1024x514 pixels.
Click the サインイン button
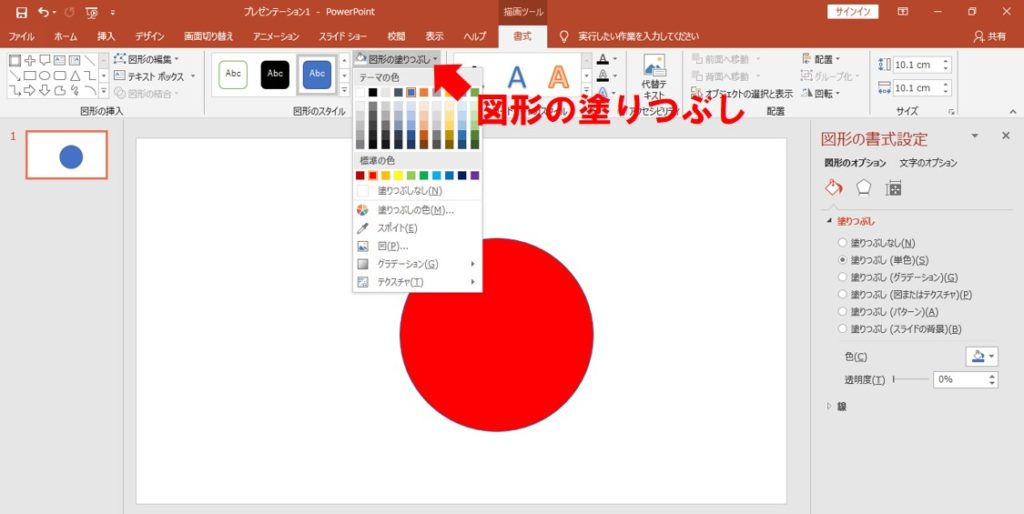click(853, 12)
